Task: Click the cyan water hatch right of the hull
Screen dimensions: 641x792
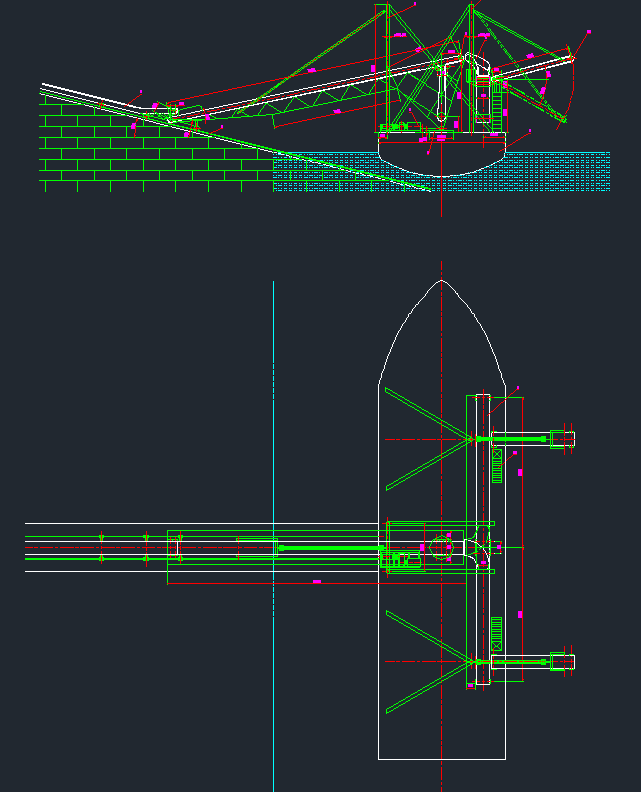Action: pyautogui.click(x=560, y=170)
